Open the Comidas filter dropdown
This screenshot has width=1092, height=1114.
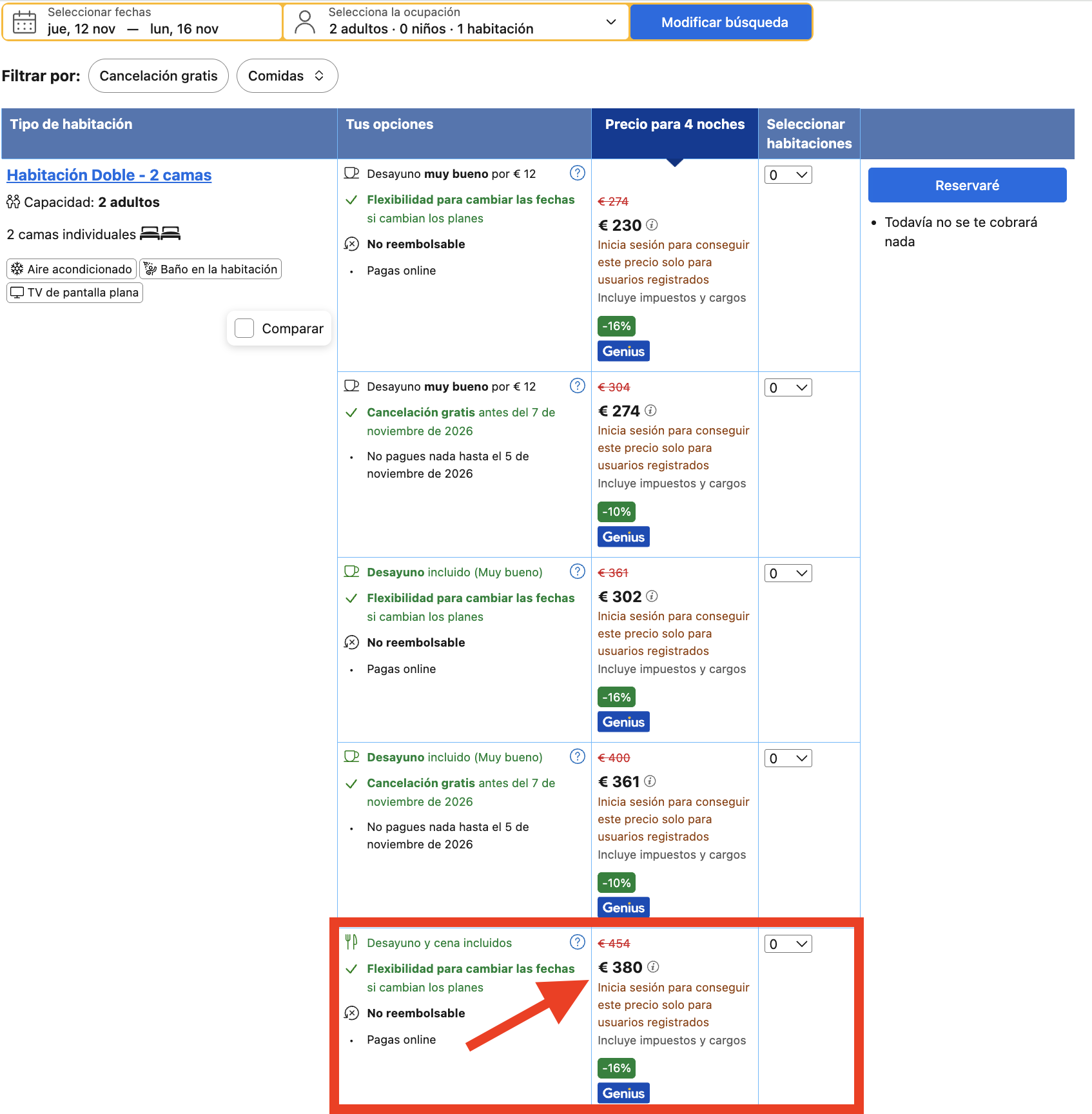287,76
